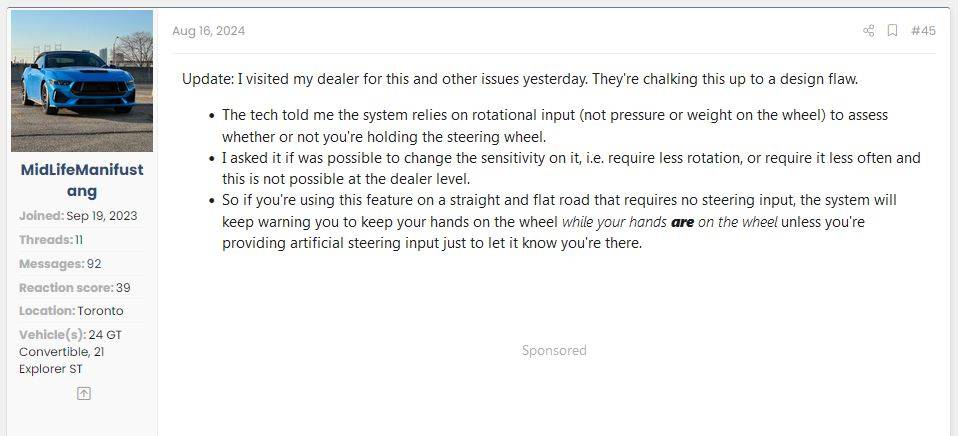
Task: Click the Joined Sep 19, 2023 text
Action: (x=78, y=216)
